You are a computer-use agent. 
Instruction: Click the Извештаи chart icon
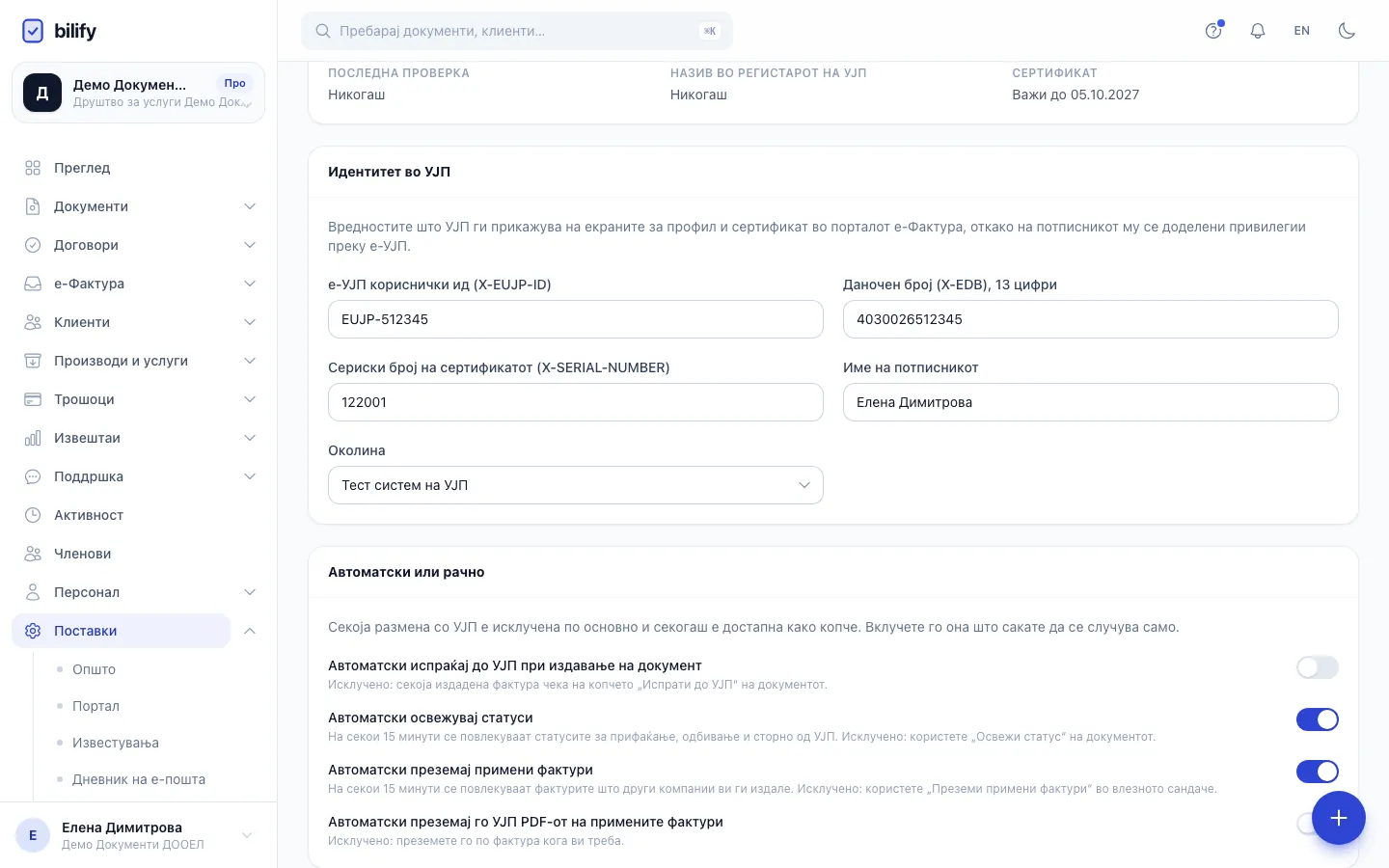point(33,438)
